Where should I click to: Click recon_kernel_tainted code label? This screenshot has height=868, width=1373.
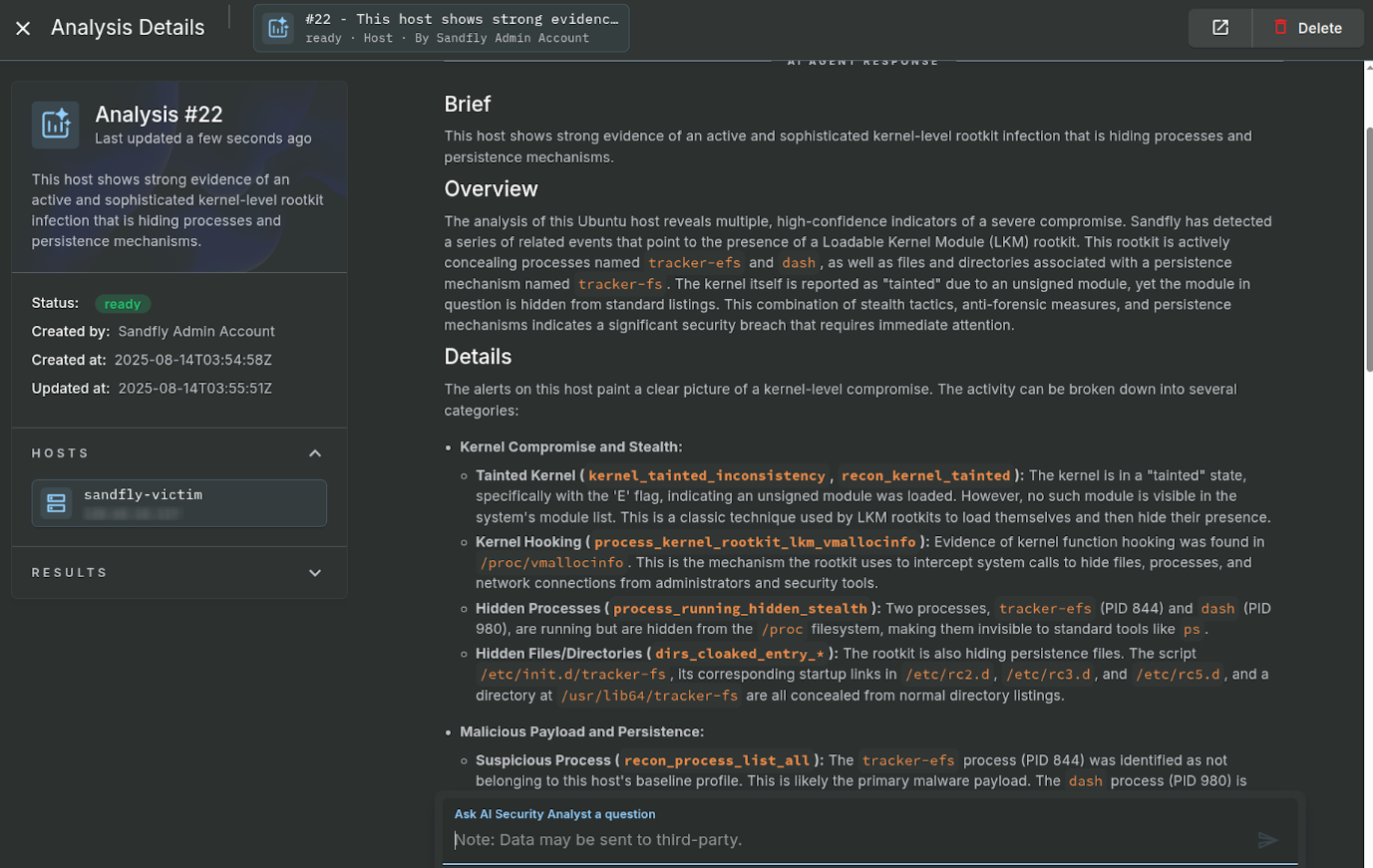click(926, 476)
